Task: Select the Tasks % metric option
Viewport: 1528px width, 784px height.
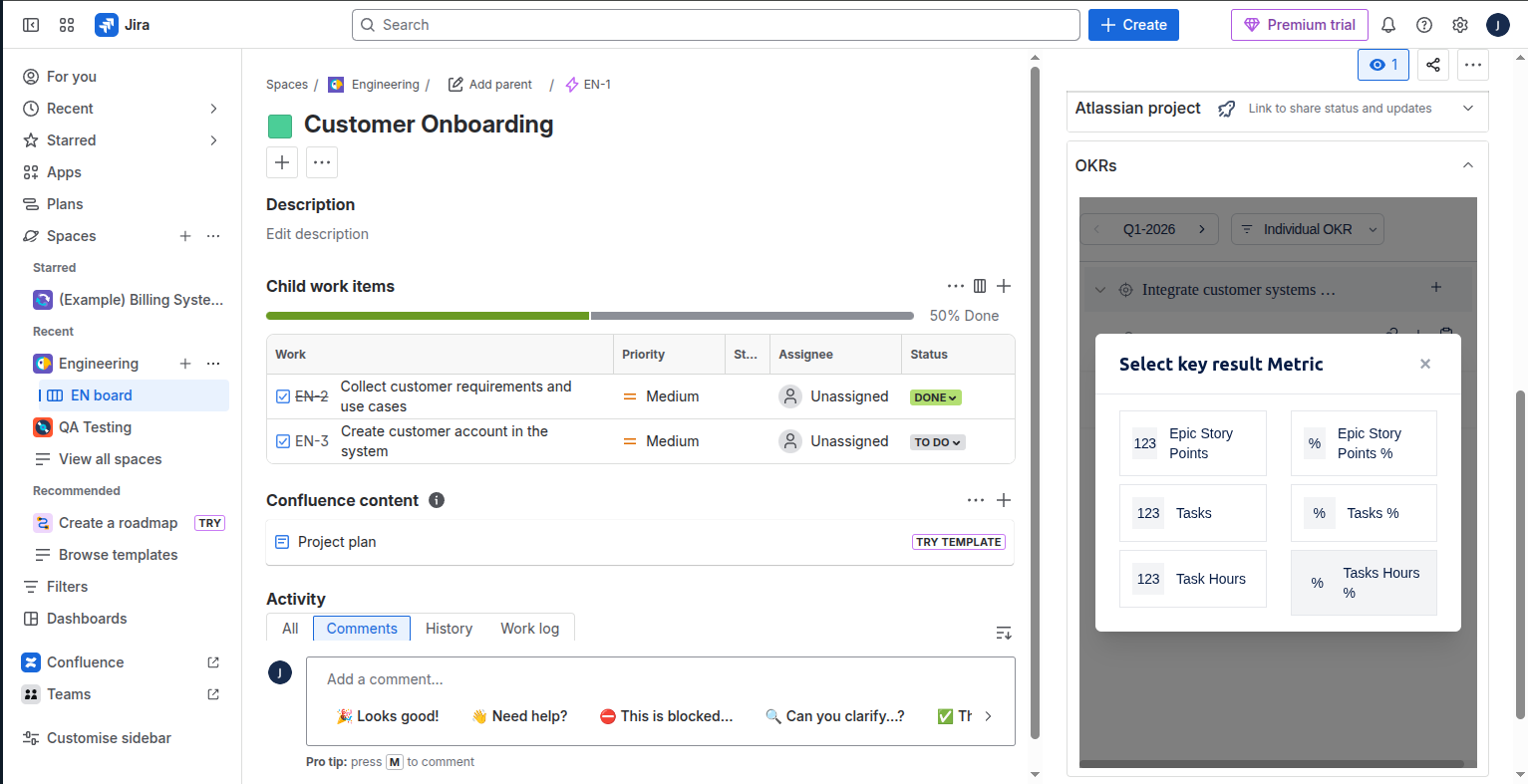Action: point(1364,513)
